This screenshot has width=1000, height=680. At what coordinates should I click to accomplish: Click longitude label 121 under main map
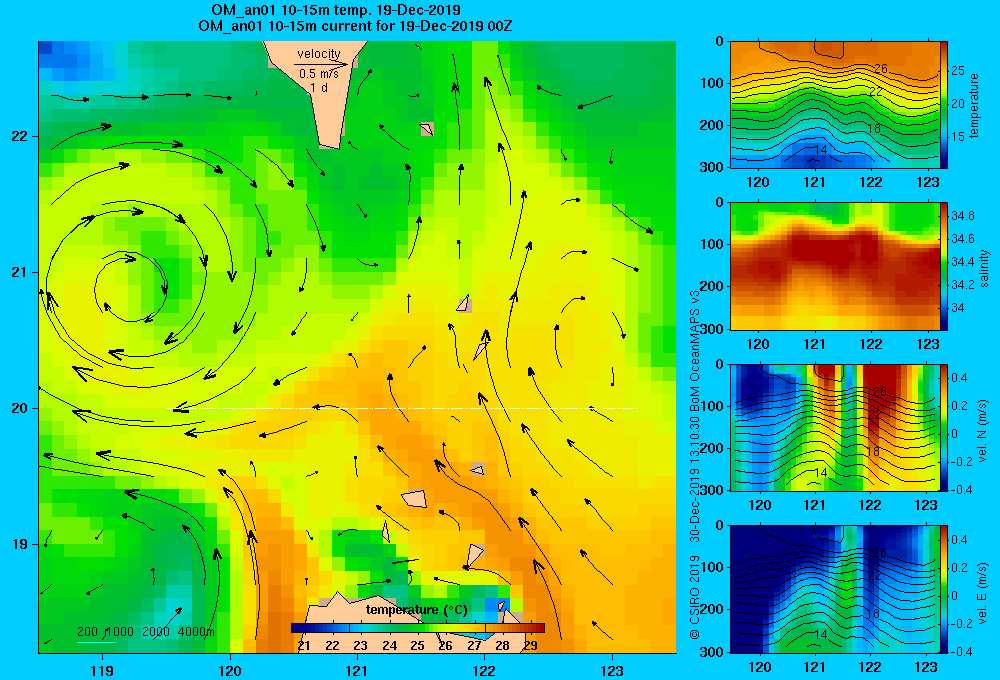point(357,670)
